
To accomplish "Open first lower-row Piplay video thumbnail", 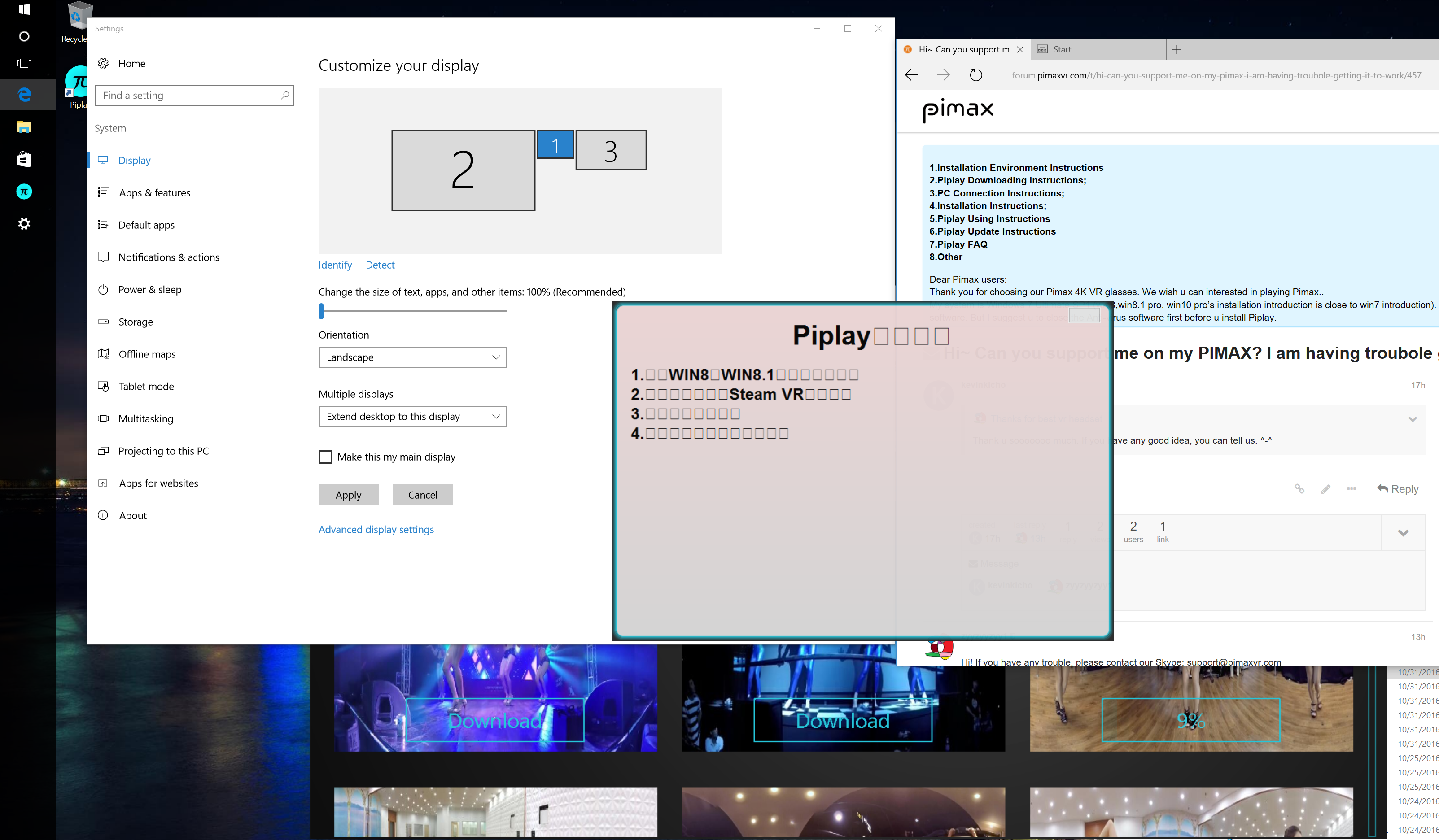I will pos(496,812).
